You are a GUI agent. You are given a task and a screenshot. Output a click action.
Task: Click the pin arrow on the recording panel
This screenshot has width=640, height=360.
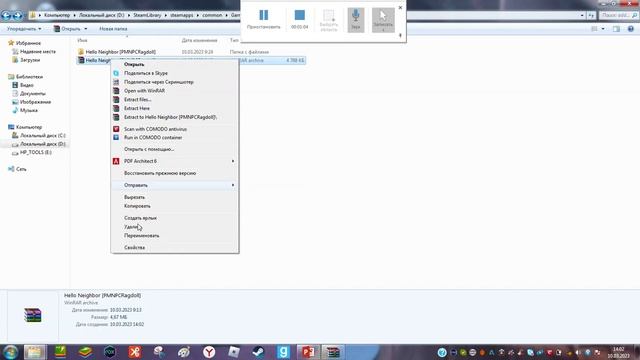[400, 36]
